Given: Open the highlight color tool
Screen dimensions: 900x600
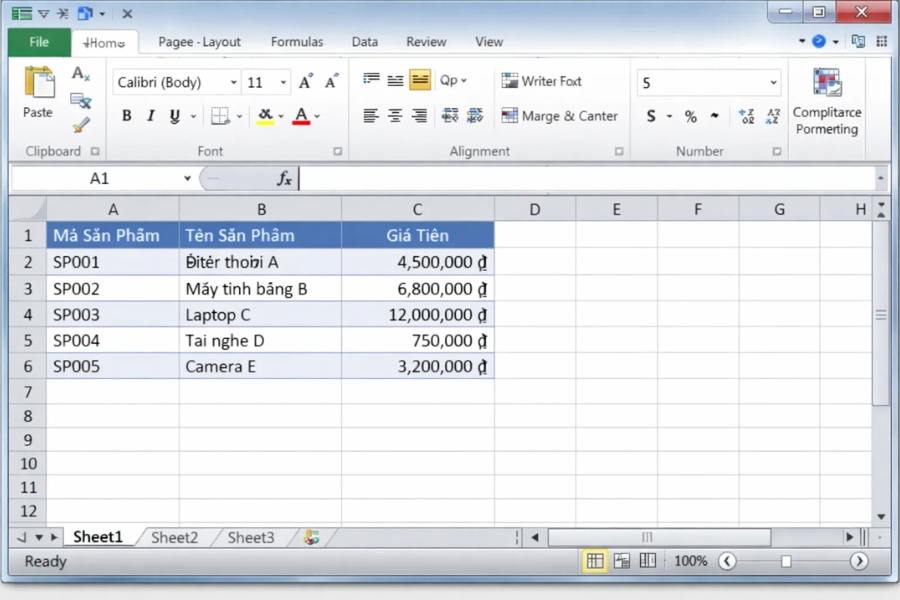Looking at the screenshot, I should click(x=266, y=116).
